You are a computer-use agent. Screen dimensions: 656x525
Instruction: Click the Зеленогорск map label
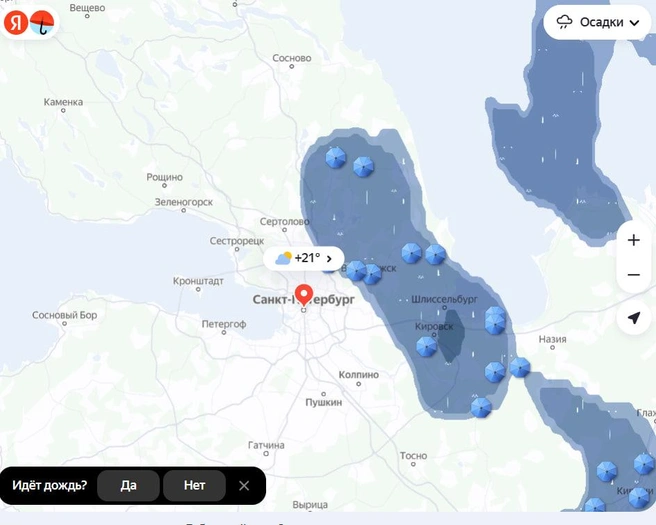coord(184,202)
